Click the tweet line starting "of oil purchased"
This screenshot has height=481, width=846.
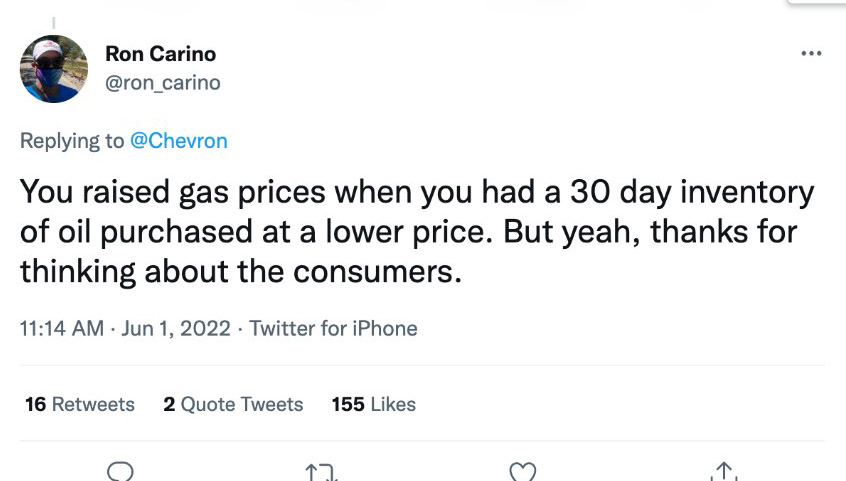408,232
